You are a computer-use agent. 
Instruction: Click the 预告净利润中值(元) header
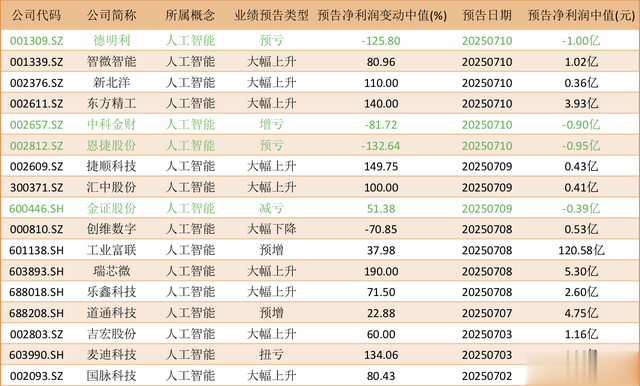(x=581, y=16)
